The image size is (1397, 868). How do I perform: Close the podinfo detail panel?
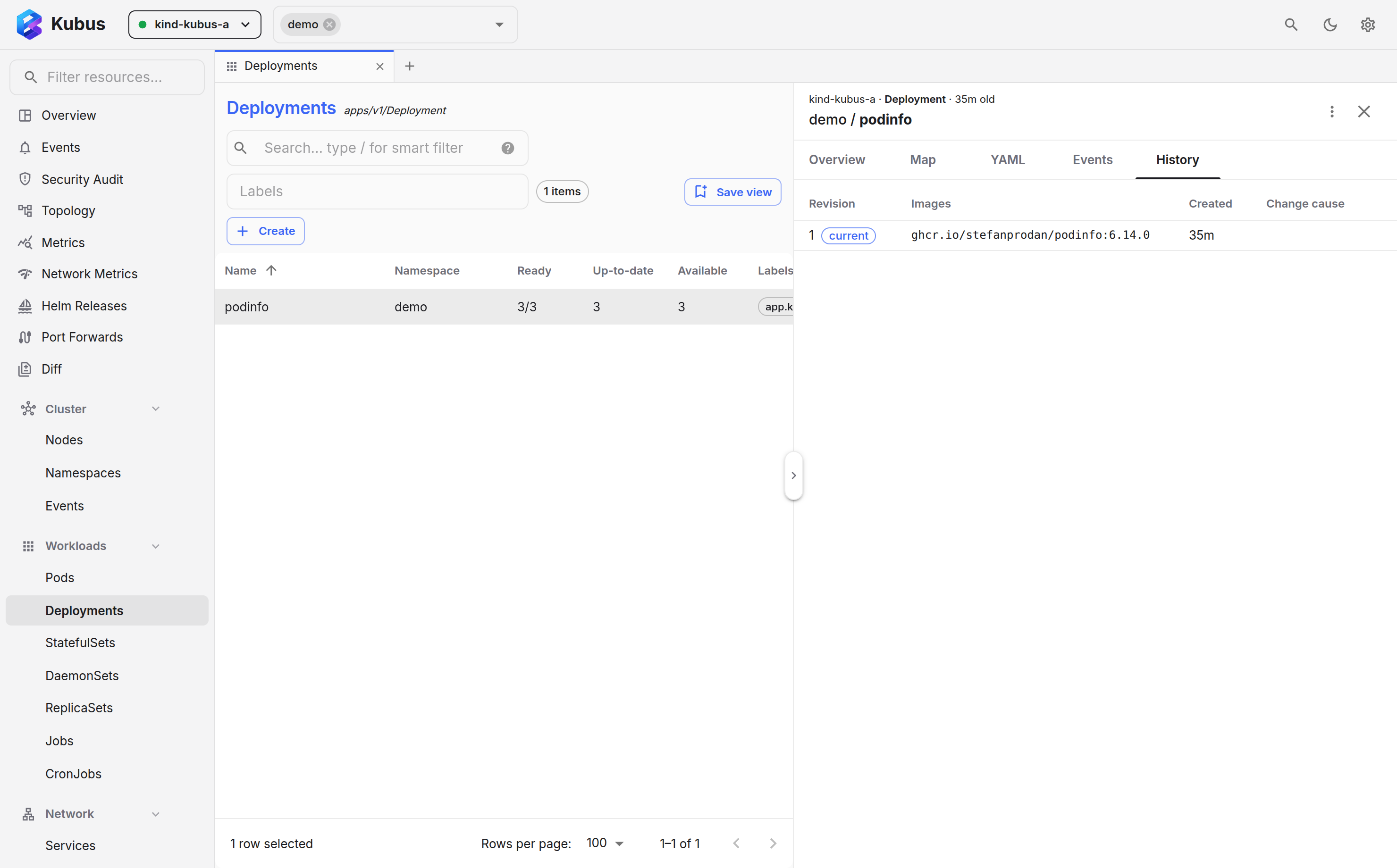1363,111
